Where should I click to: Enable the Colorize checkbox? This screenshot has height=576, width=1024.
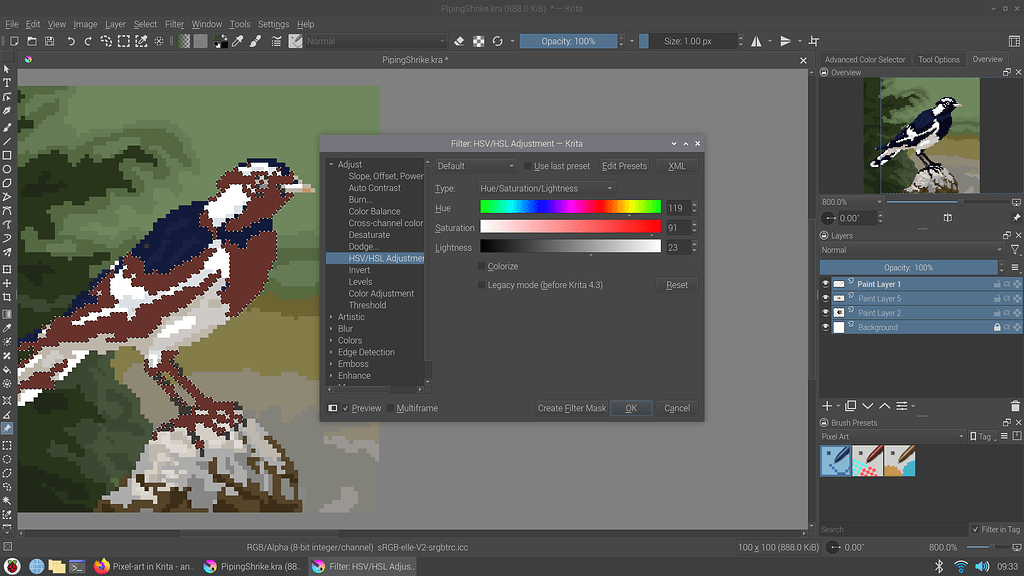(x=482, y=267)
